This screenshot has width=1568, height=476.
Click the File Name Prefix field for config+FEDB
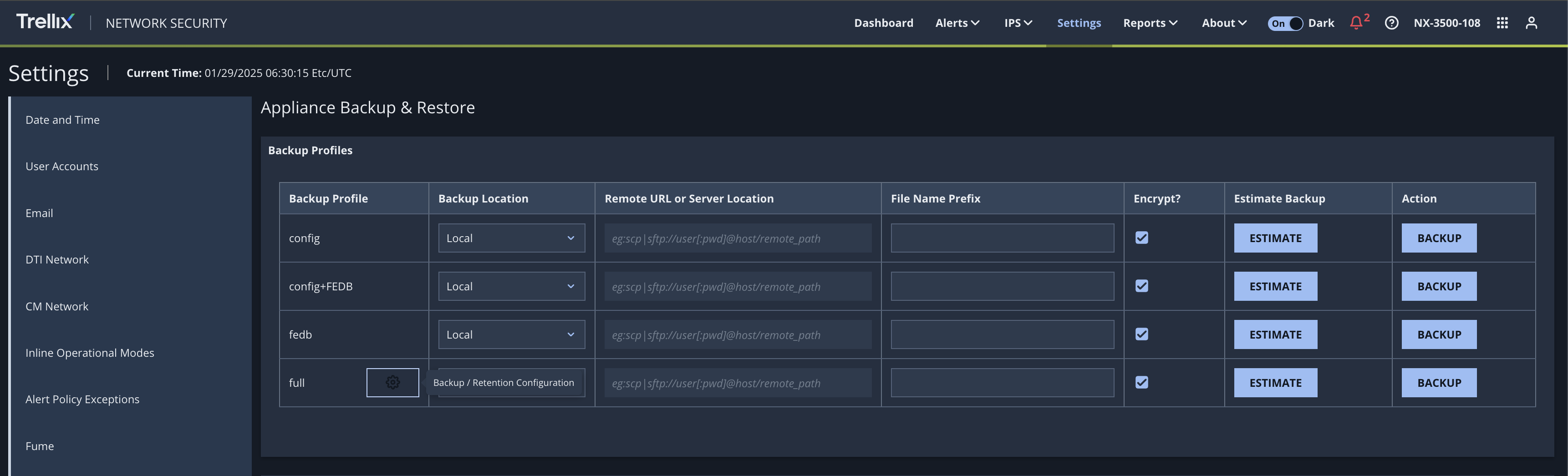click(x=1002, y=286)
